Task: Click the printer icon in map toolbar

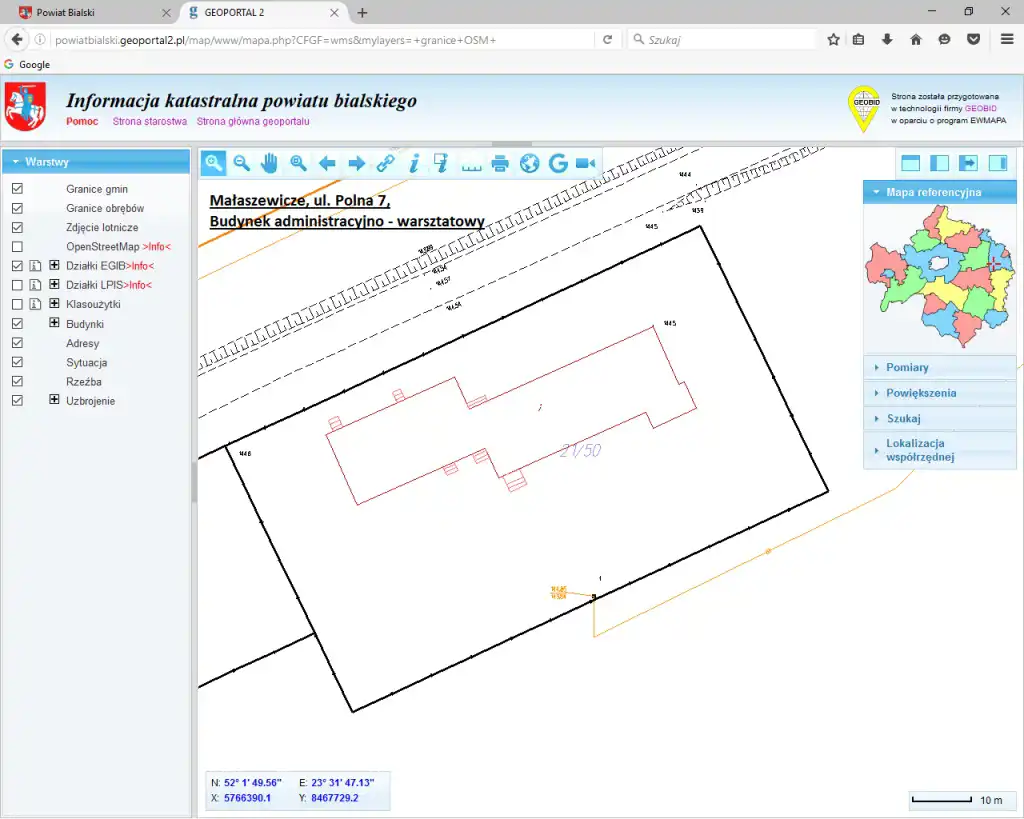Action: pyautogui.click(x=500, y=163)
